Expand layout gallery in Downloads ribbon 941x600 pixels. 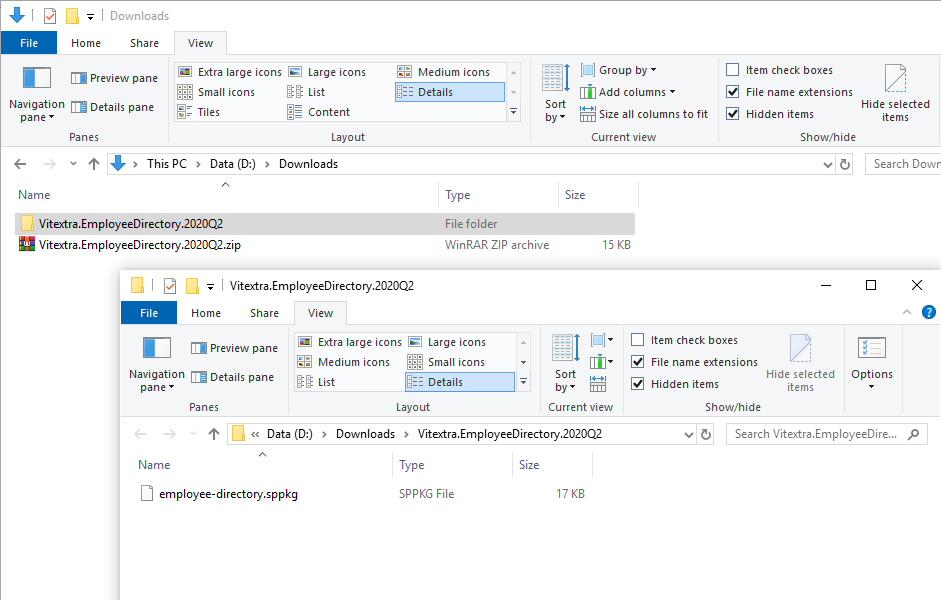pos(514,112)
